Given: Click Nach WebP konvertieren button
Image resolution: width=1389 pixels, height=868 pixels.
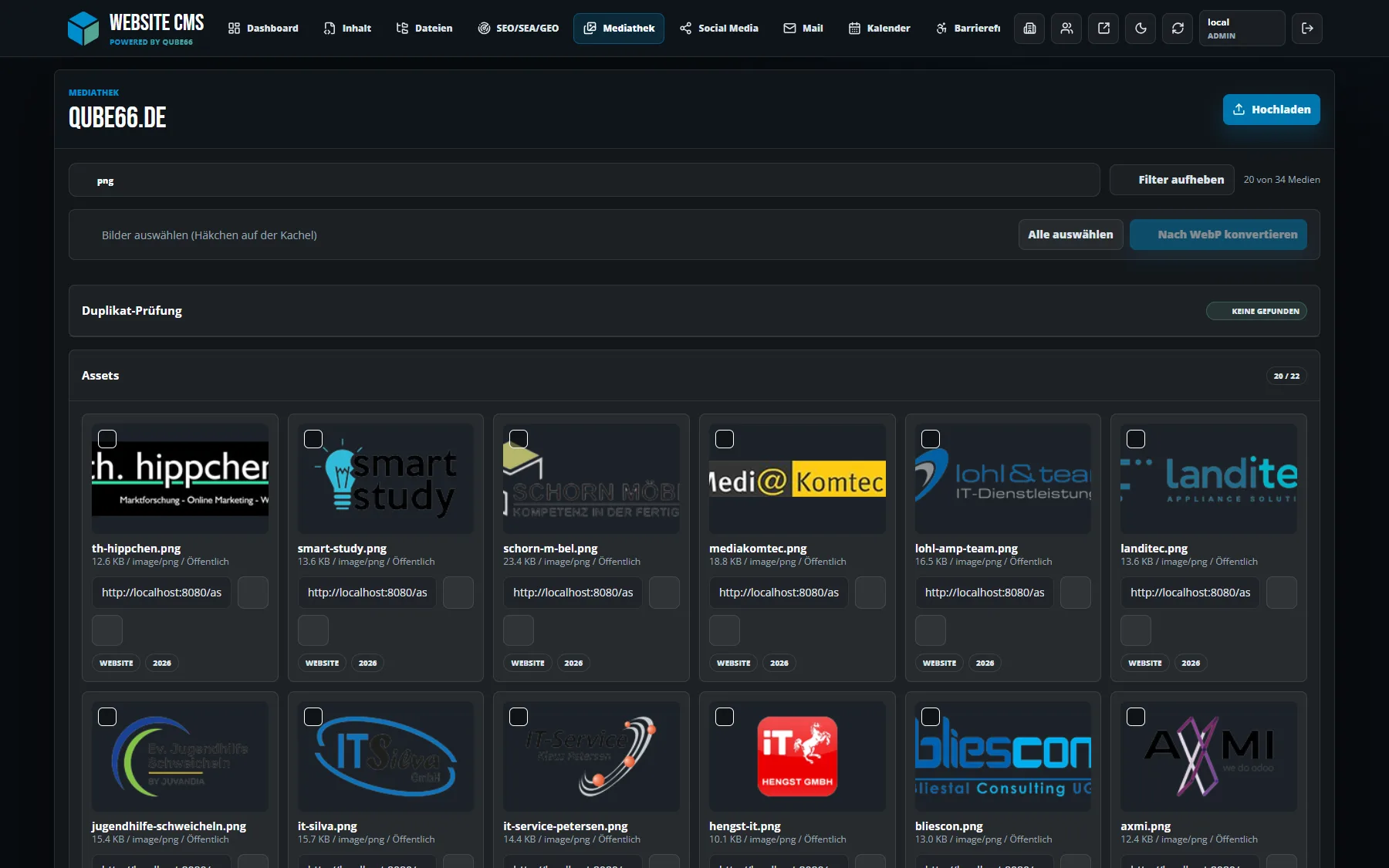Looking at the screenshot, I should click(1218, 235).
